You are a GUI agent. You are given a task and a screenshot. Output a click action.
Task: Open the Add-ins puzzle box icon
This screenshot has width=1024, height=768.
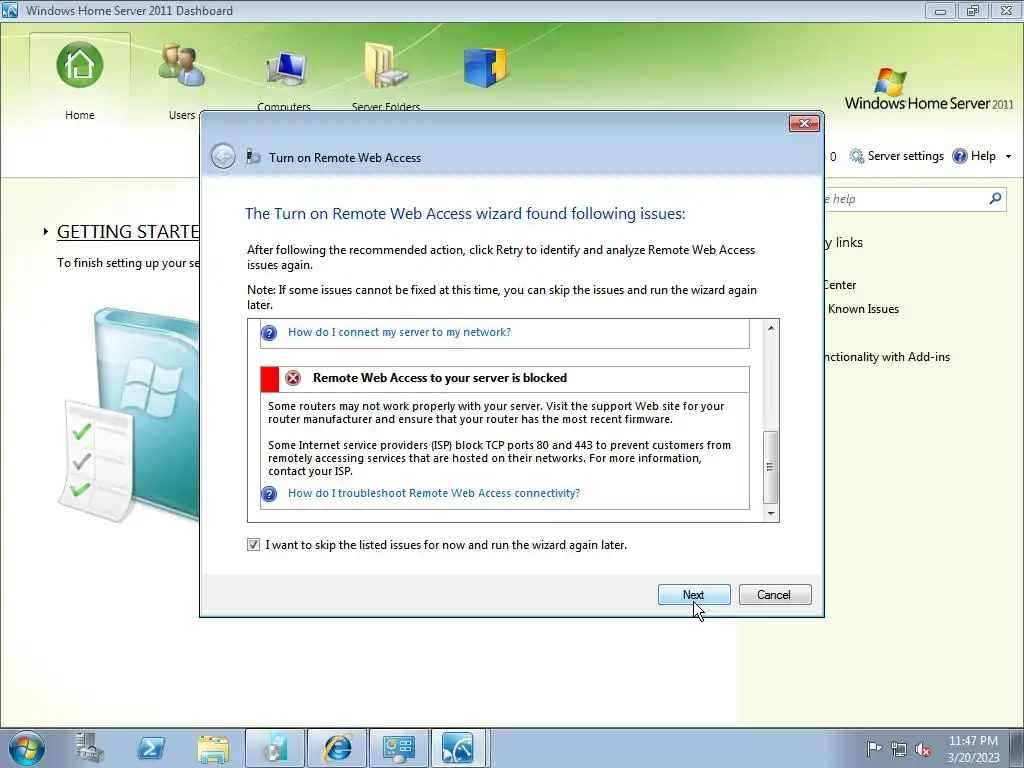pos(485,67)
